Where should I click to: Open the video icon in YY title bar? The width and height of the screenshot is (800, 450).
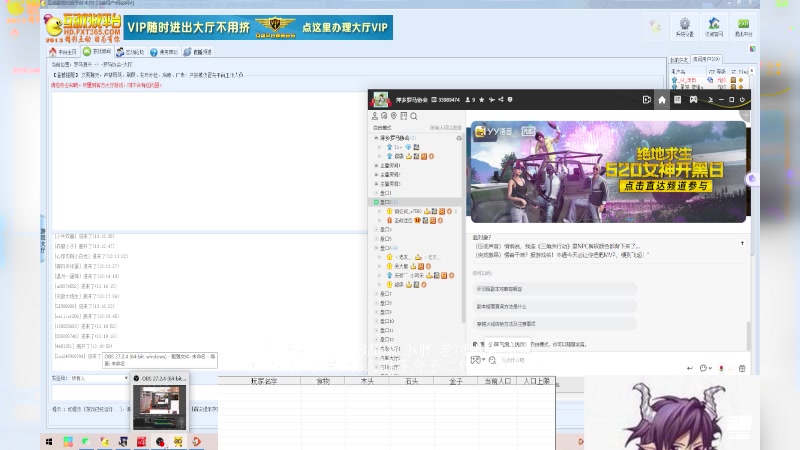[646, 99]
